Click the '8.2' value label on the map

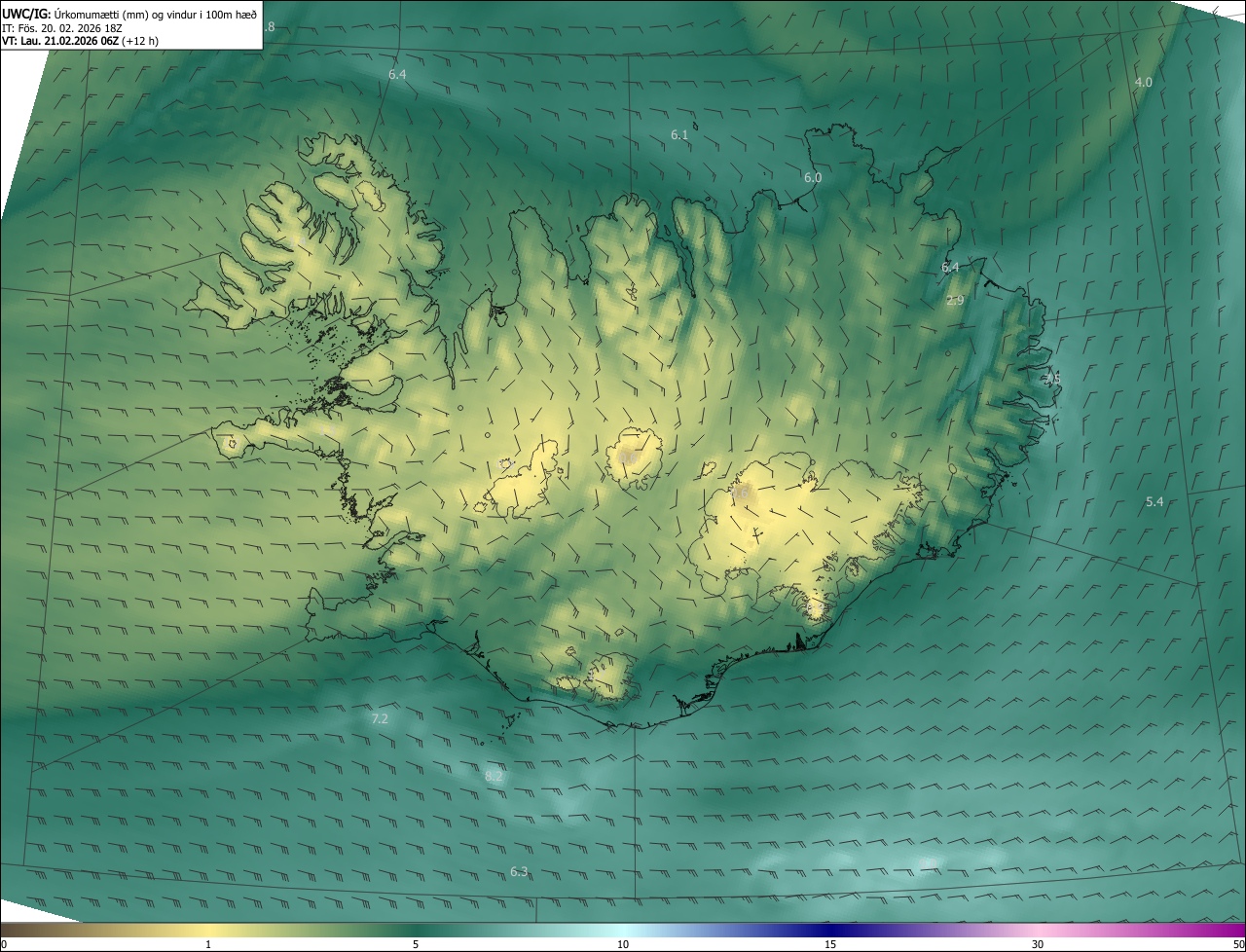[x=494, y=777]
